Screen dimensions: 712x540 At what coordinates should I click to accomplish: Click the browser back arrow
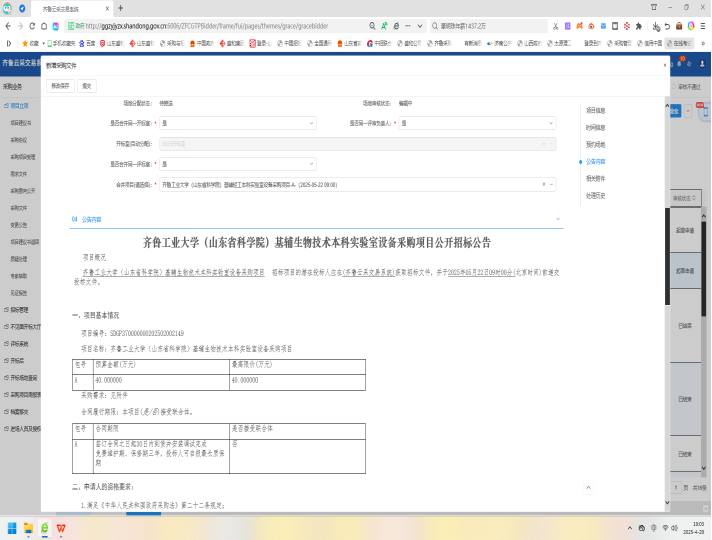(x=8, y=26)
